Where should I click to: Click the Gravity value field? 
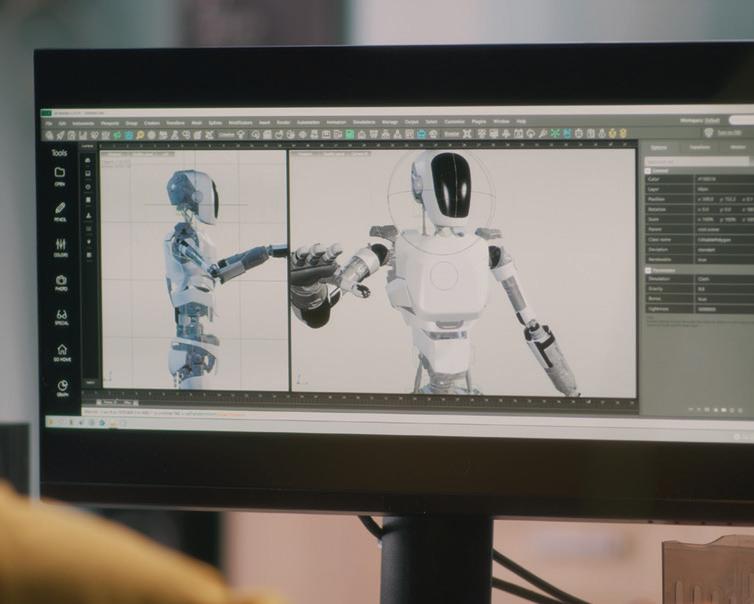click(724, 289)
